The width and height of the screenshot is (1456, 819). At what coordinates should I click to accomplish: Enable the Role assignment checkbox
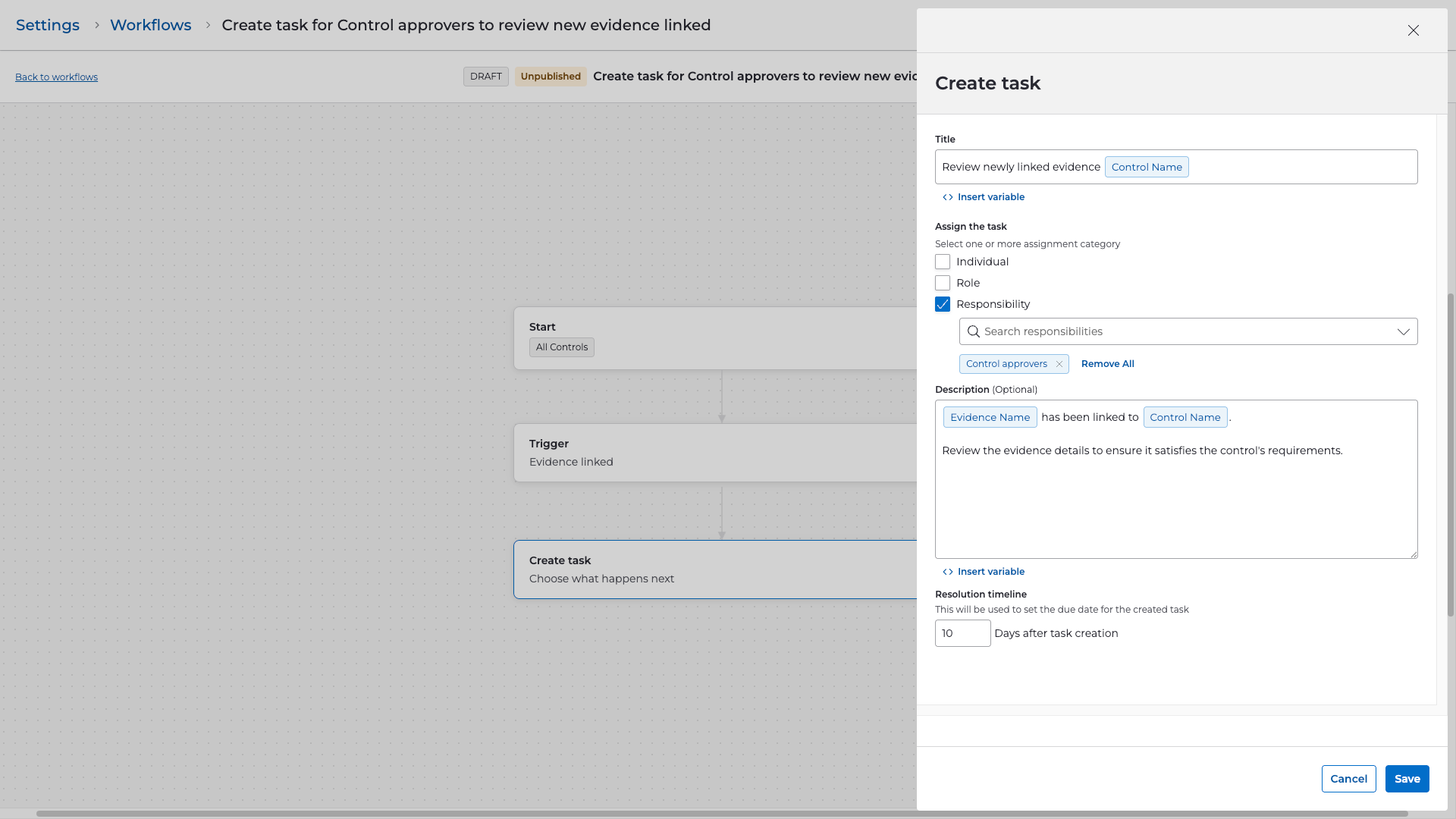[x=943, y=283]
